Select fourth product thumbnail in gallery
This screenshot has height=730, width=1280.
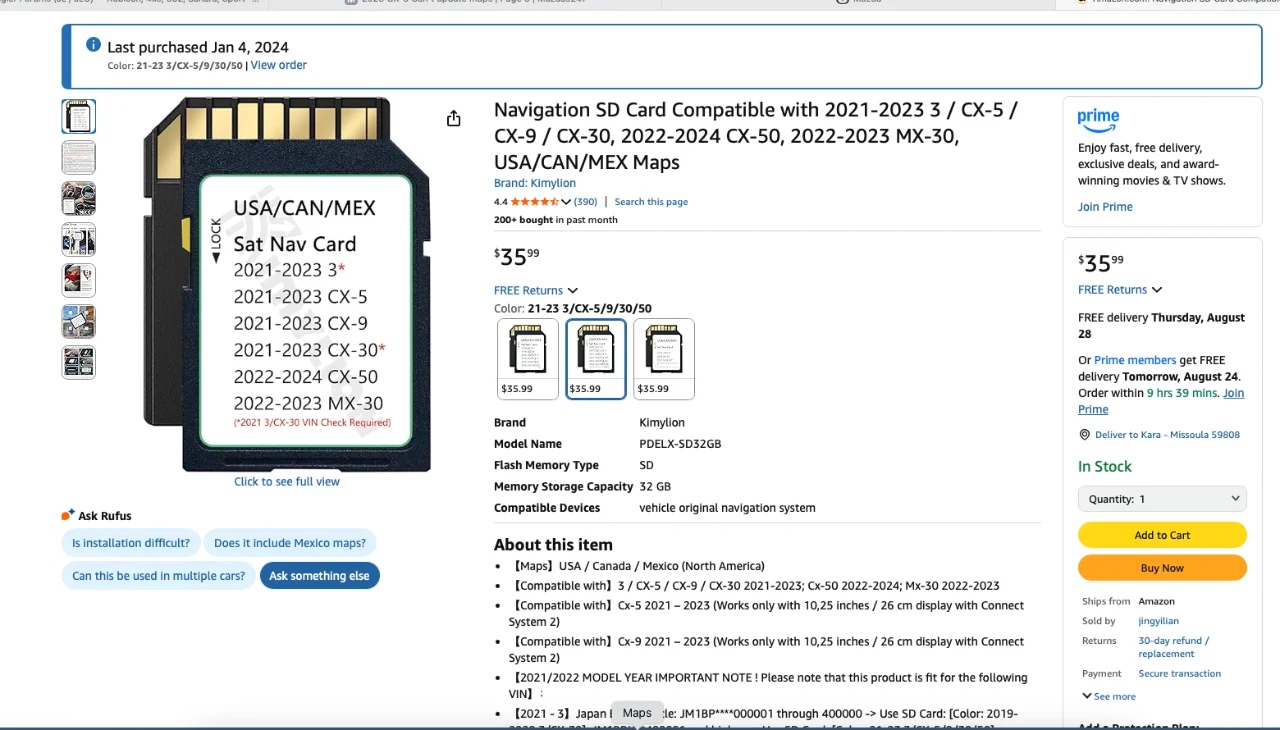tap(79, 239)
